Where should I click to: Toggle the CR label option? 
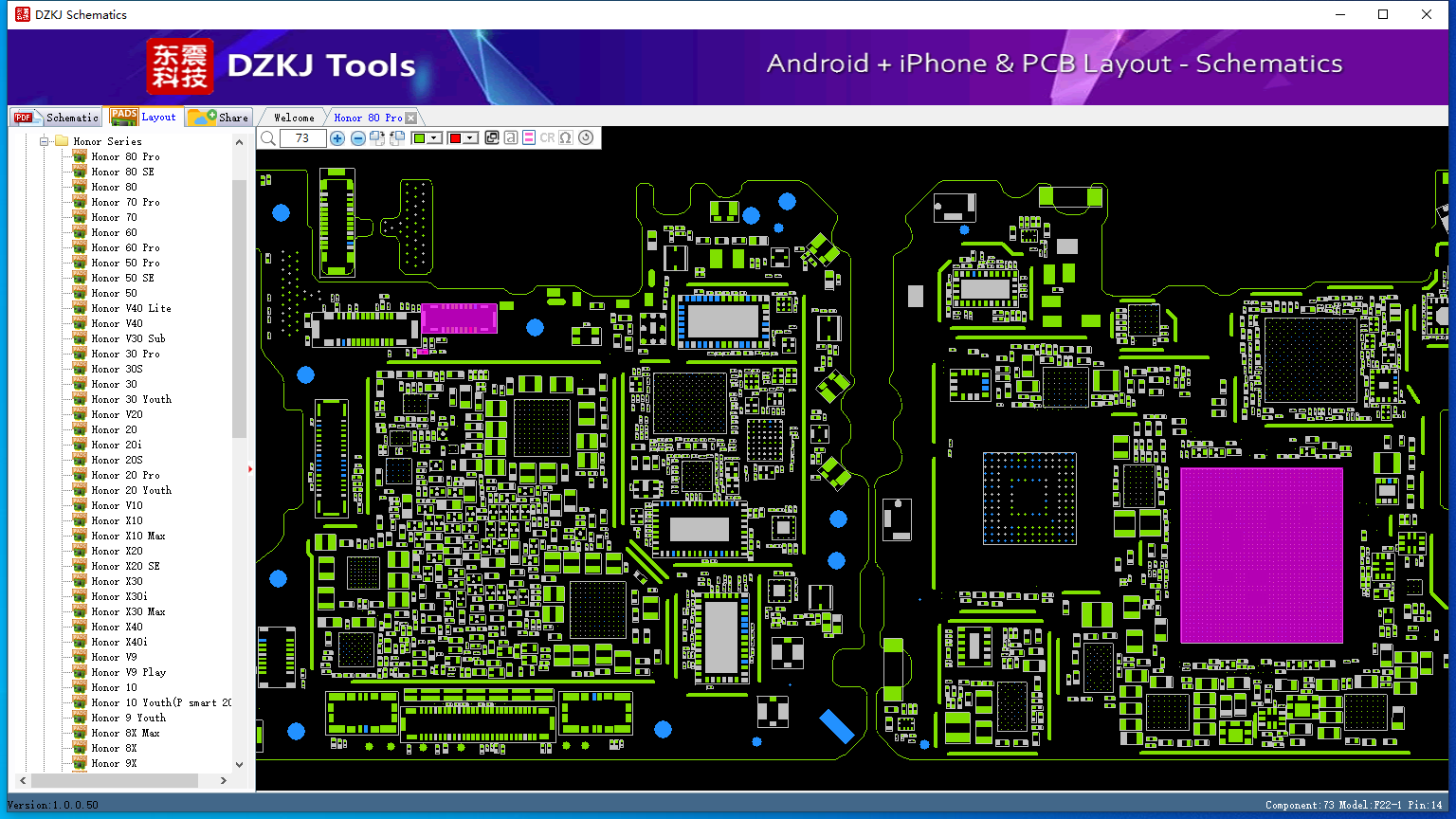click(547, 138)
